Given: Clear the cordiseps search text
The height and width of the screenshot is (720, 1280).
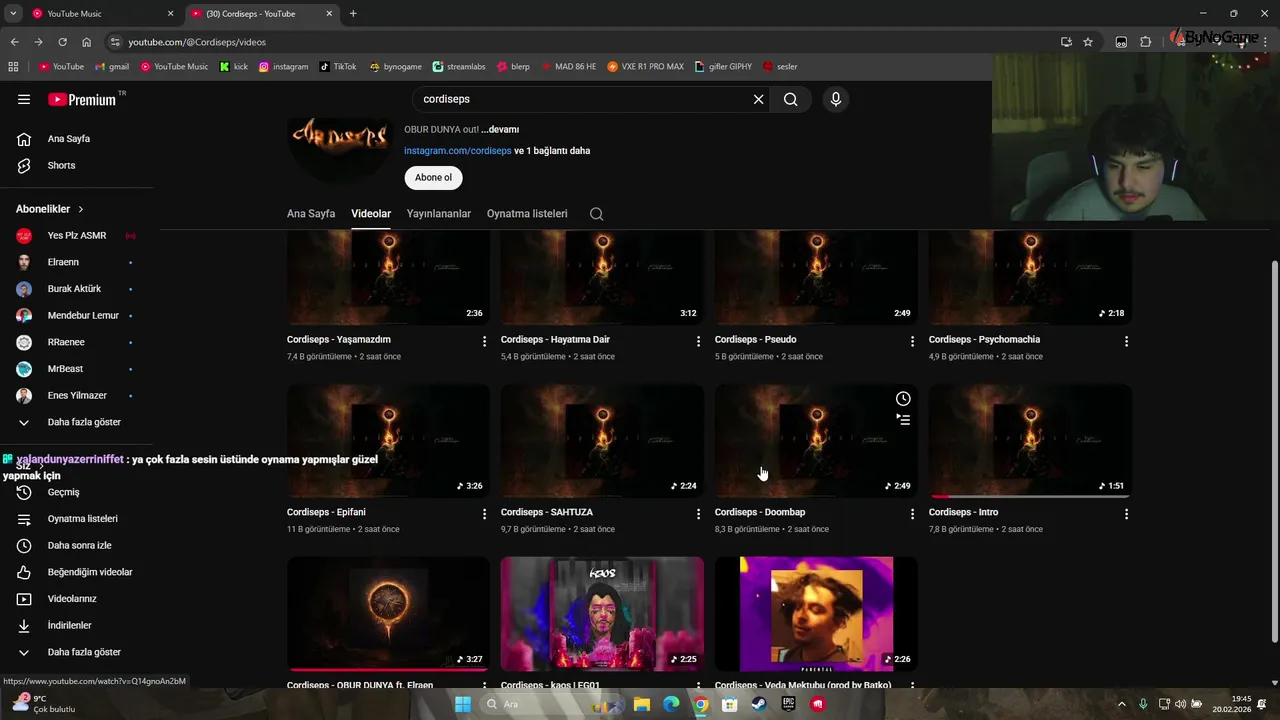Looking at the screenshot, I should (x=758, y=99).
